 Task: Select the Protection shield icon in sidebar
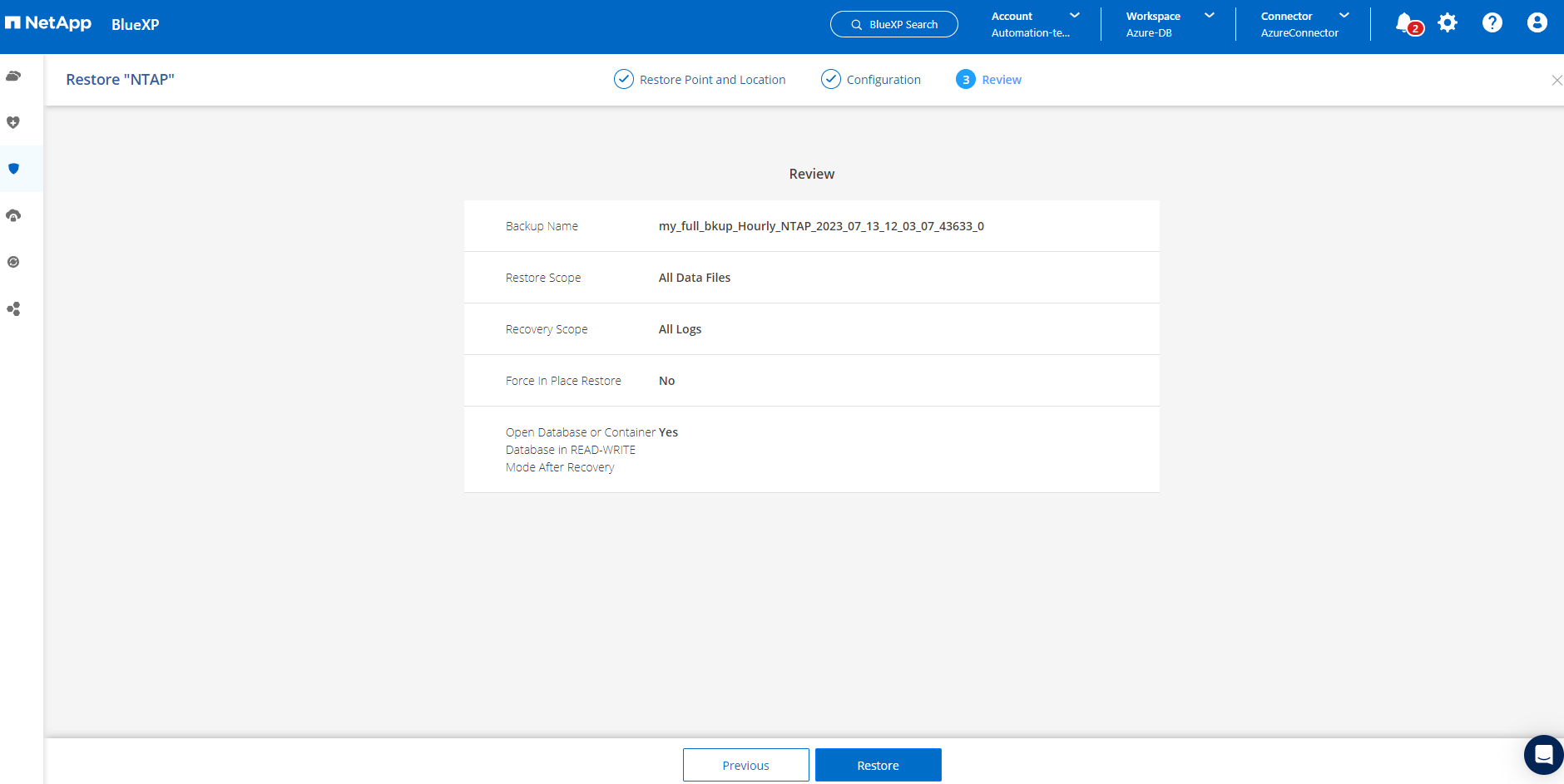pos(13,169)
